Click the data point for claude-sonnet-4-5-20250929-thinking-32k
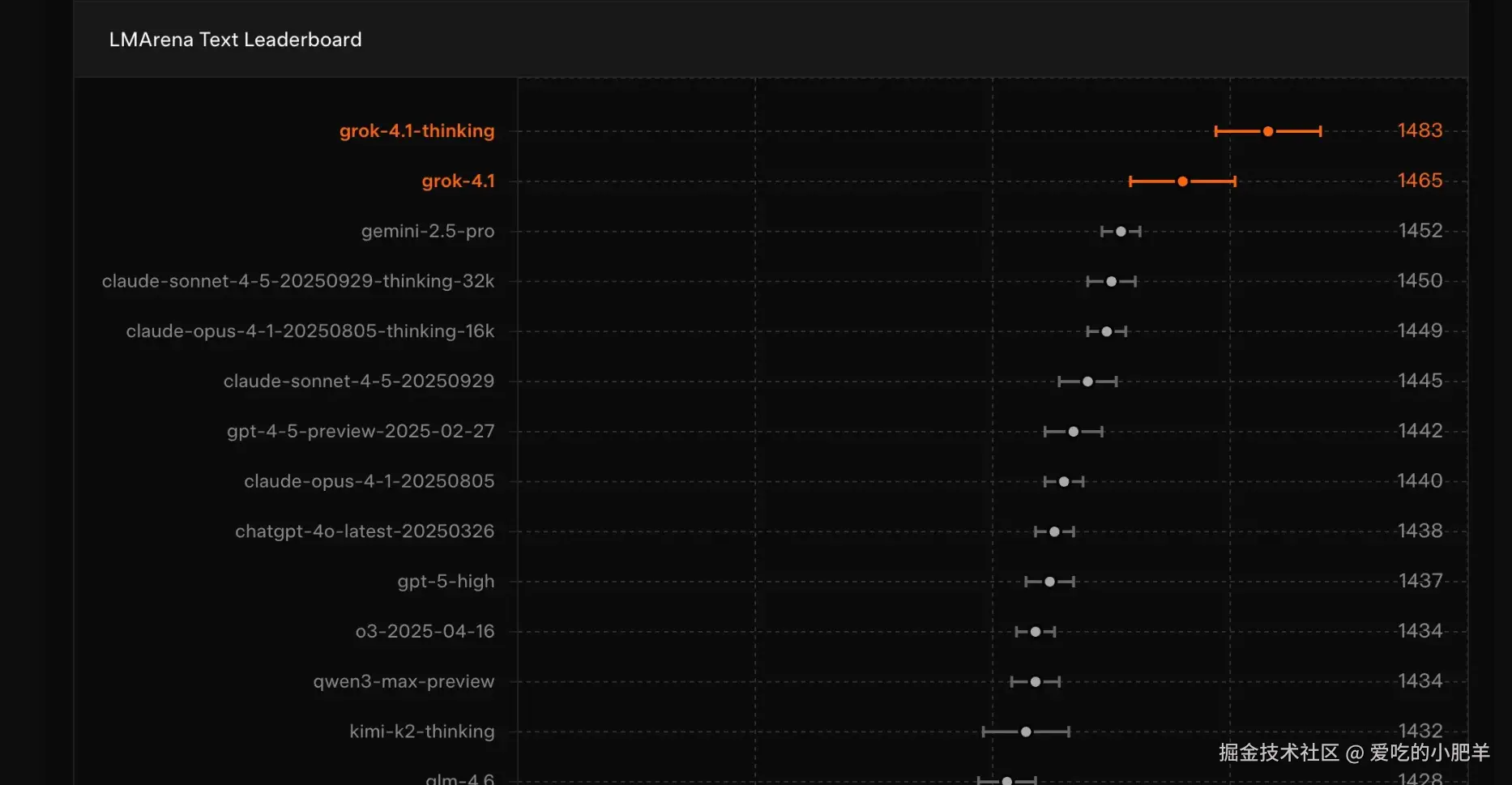 (x=1112, y=282)
